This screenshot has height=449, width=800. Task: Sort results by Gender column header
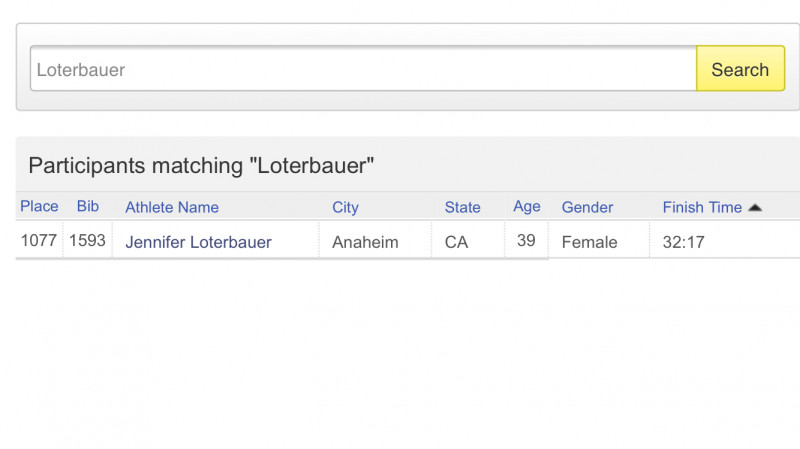(x=587, y=208)
